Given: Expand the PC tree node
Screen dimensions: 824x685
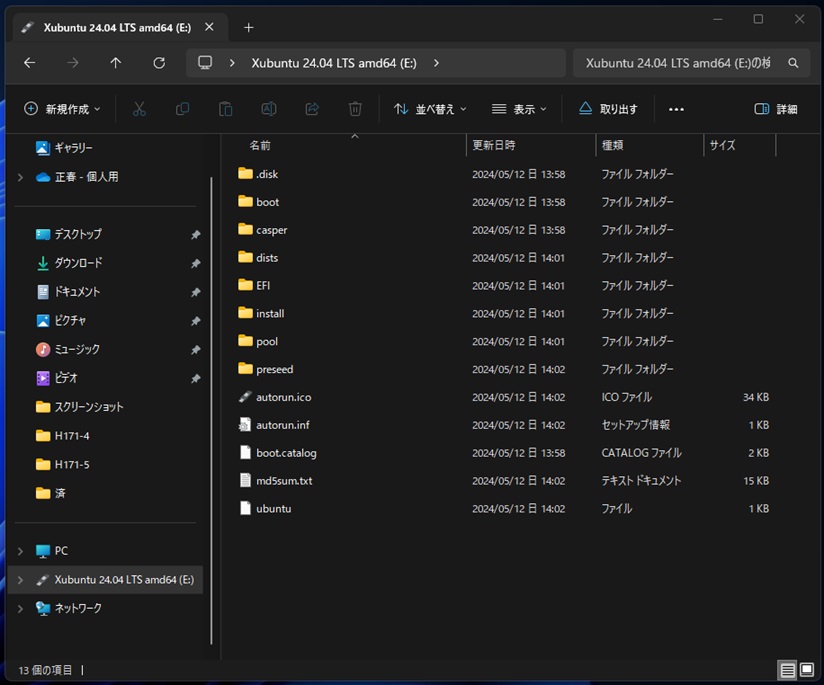Looking at the screenshot, I should [x=20, y=551].
